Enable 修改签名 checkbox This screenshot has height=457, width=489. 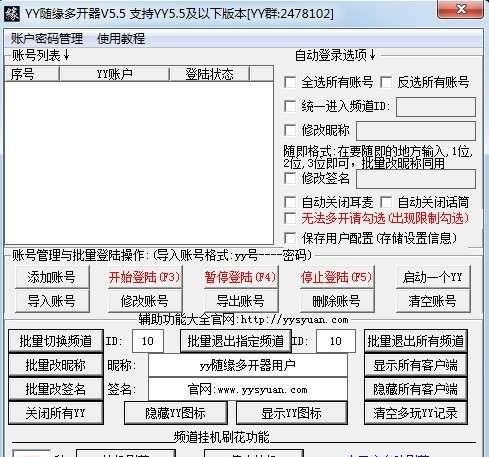click(290, 178)
